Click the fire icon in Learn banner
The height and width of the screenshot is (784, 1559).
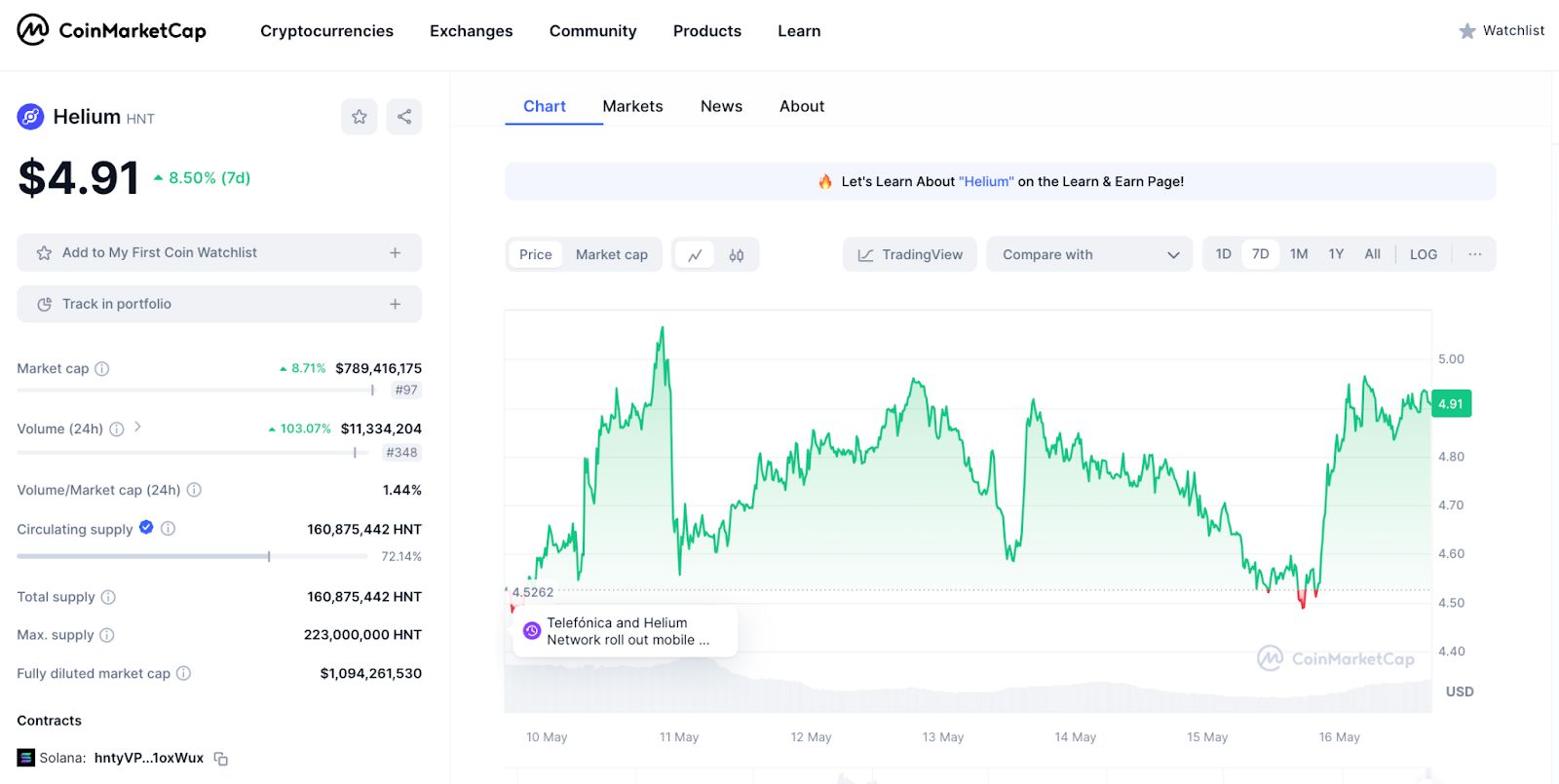coord(825,181)
